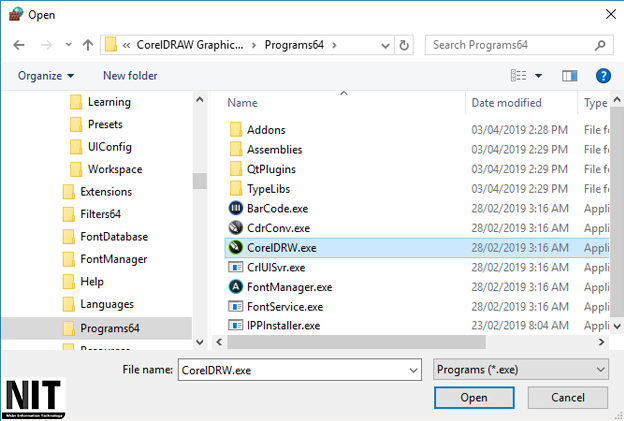Select FontManager folder in tree
The image size is (624, 421).
click(x=105, y=259)
